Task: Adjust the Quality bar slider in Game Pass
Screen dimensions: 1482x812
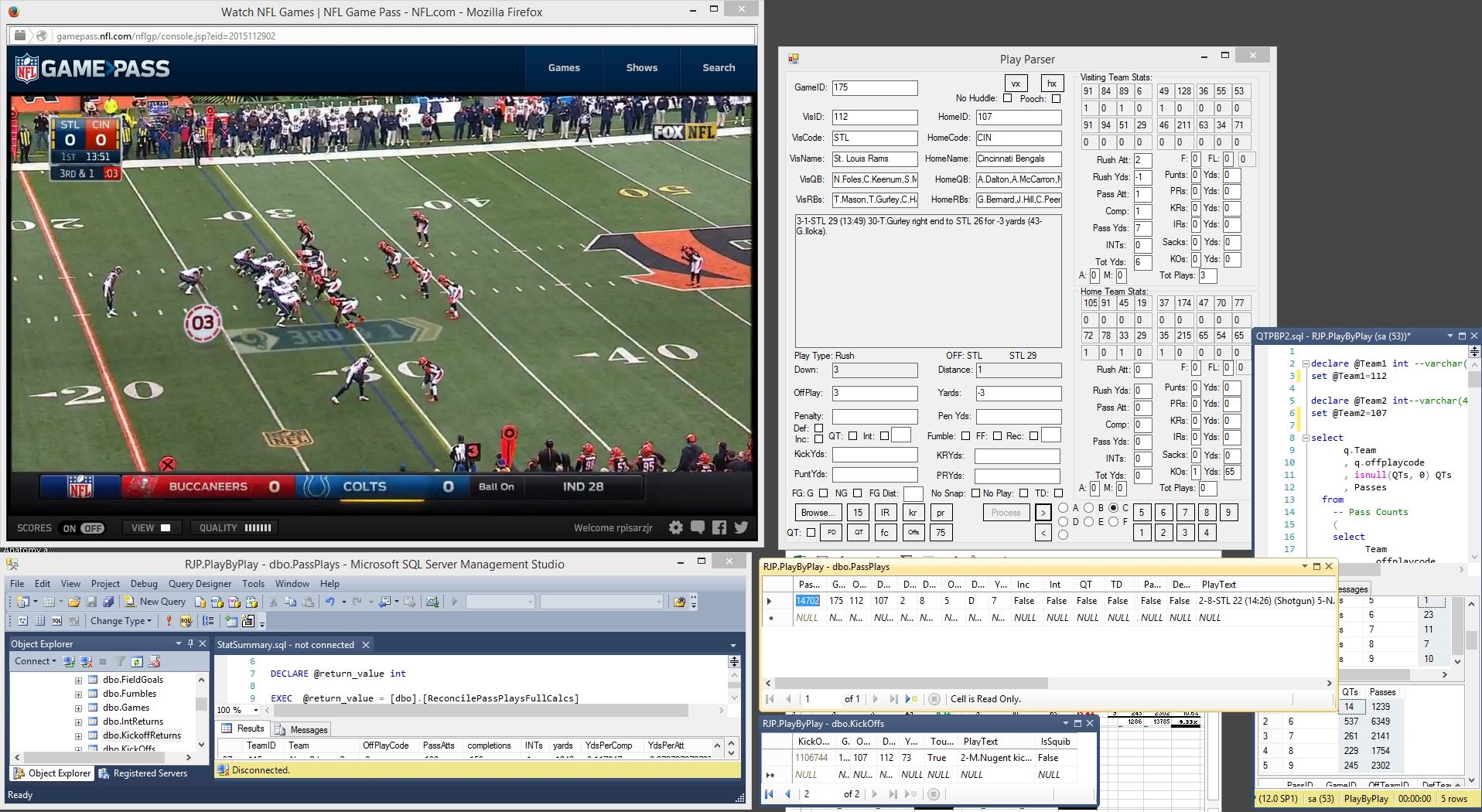Action: coord(258,528)
